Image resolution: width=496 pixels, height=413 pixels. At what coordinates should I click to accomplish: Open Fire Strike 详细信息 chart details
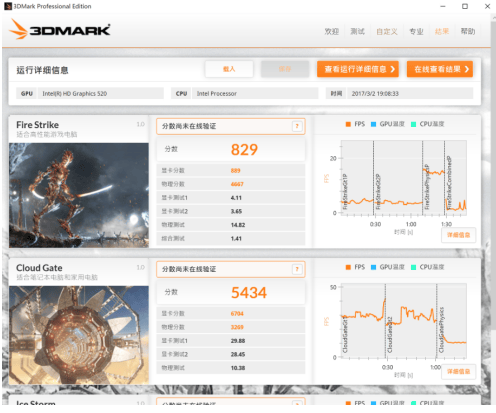458,235
